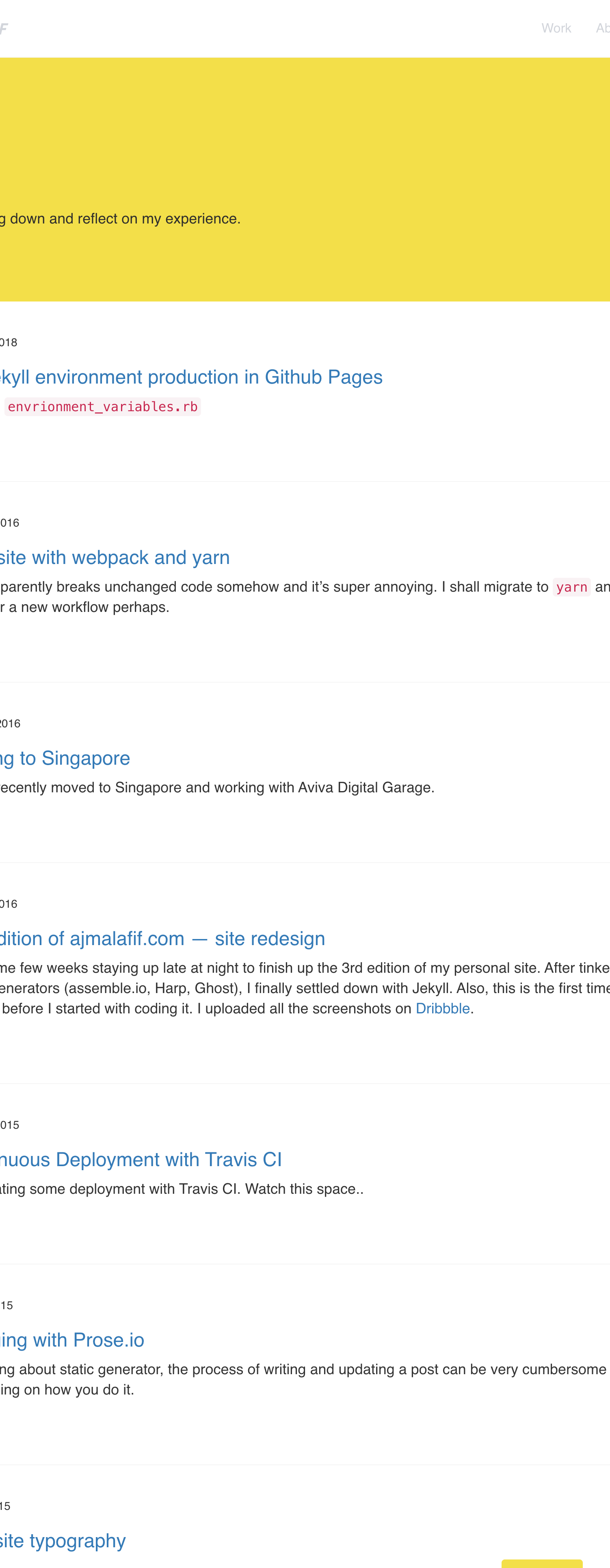Image resolution: width=610 pixels, height=1568 pixels.
Task: Click the yarn inline code tag
Action: point(571,588)
